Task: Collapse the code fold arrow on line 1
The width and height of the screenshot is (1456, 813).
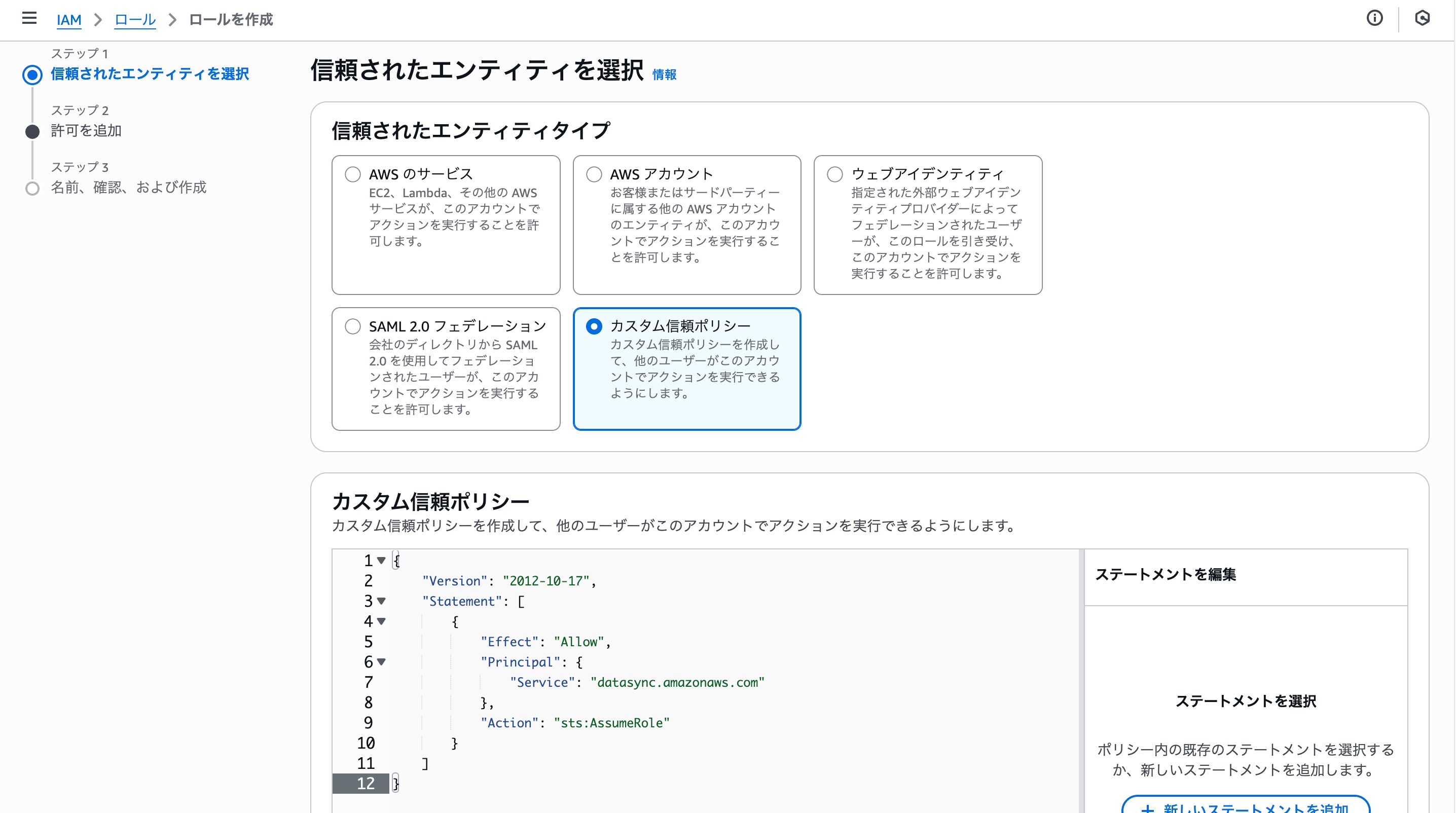Action: [382, 561]
